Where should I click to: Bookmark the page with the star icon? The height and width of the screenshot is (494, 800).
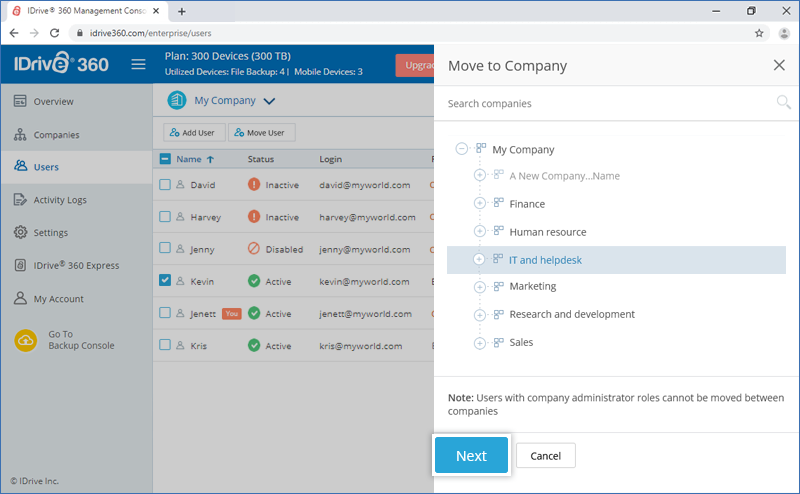click(759, 33)
